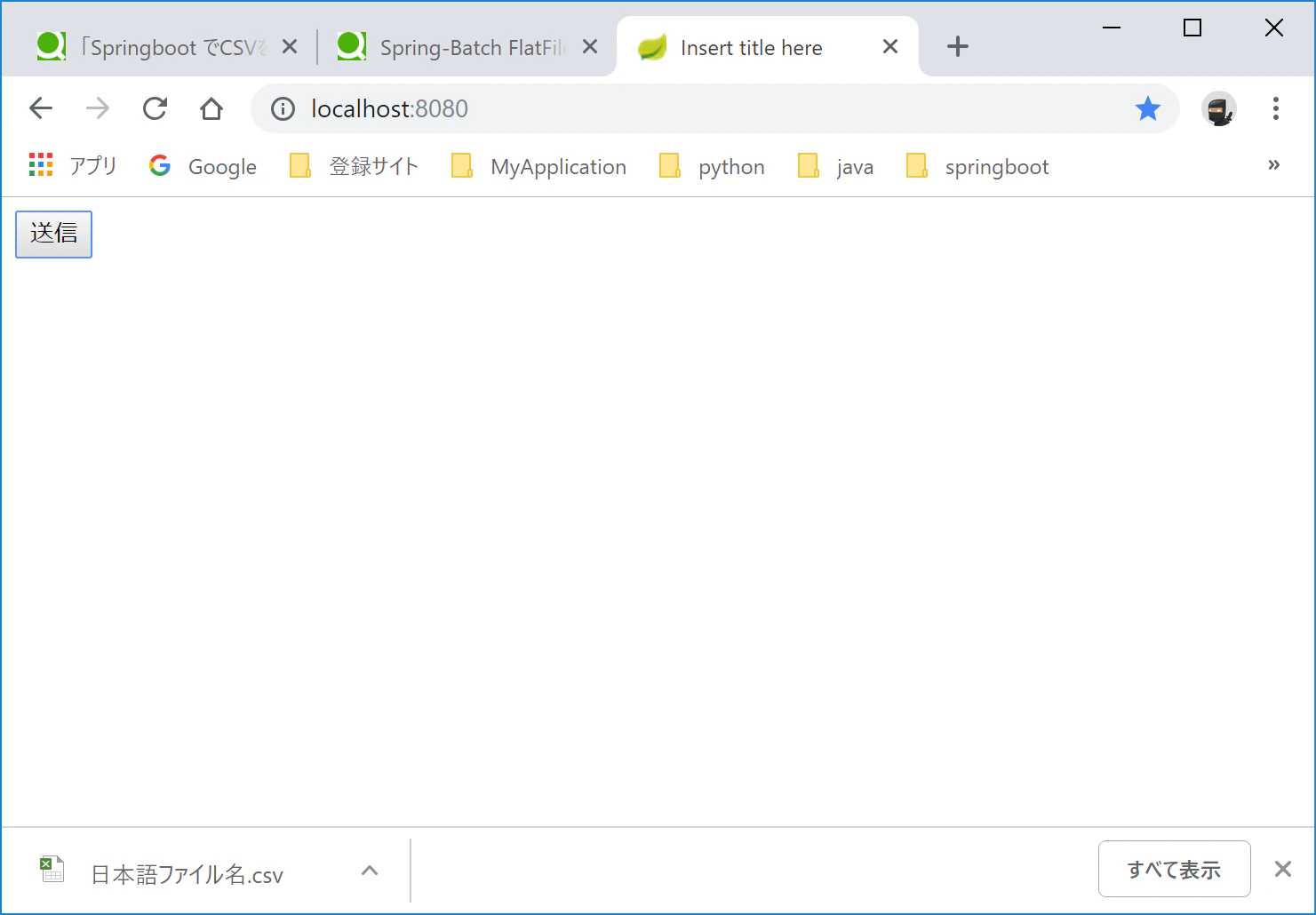
Task: Click the forward navigation arrow
Action: [98, 108]
